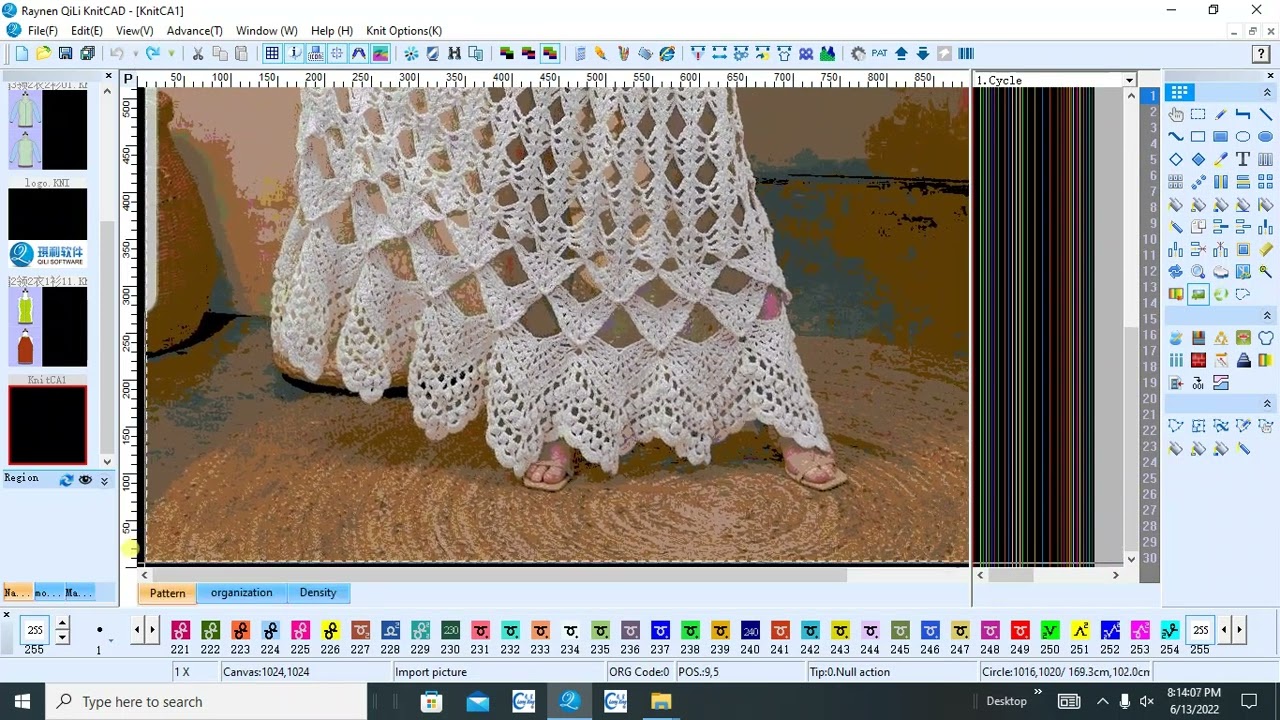Collapse the first tool group chevron
1280x720 pixels.
pos(1267,93)
